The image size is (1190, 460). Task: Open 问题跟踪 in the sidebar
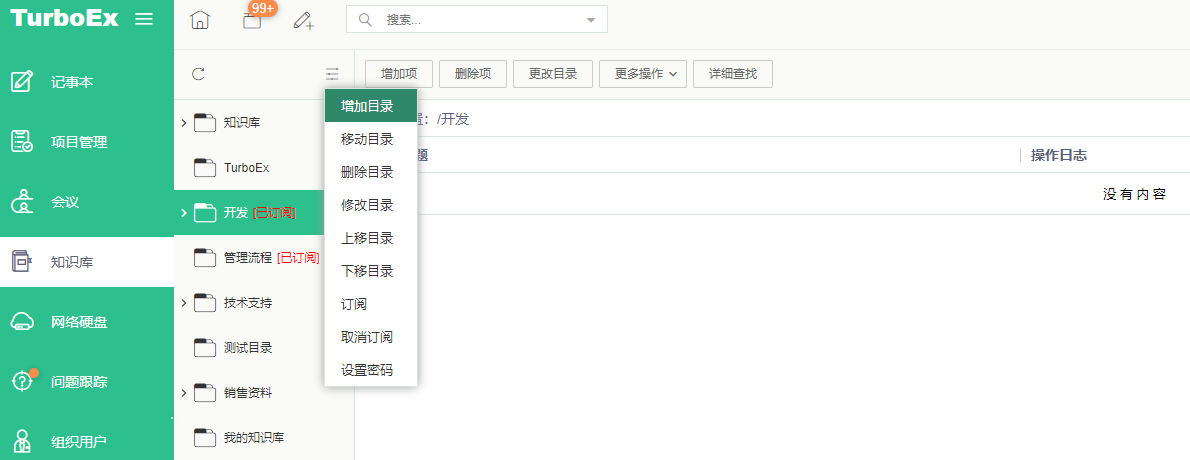coord(87,382)
